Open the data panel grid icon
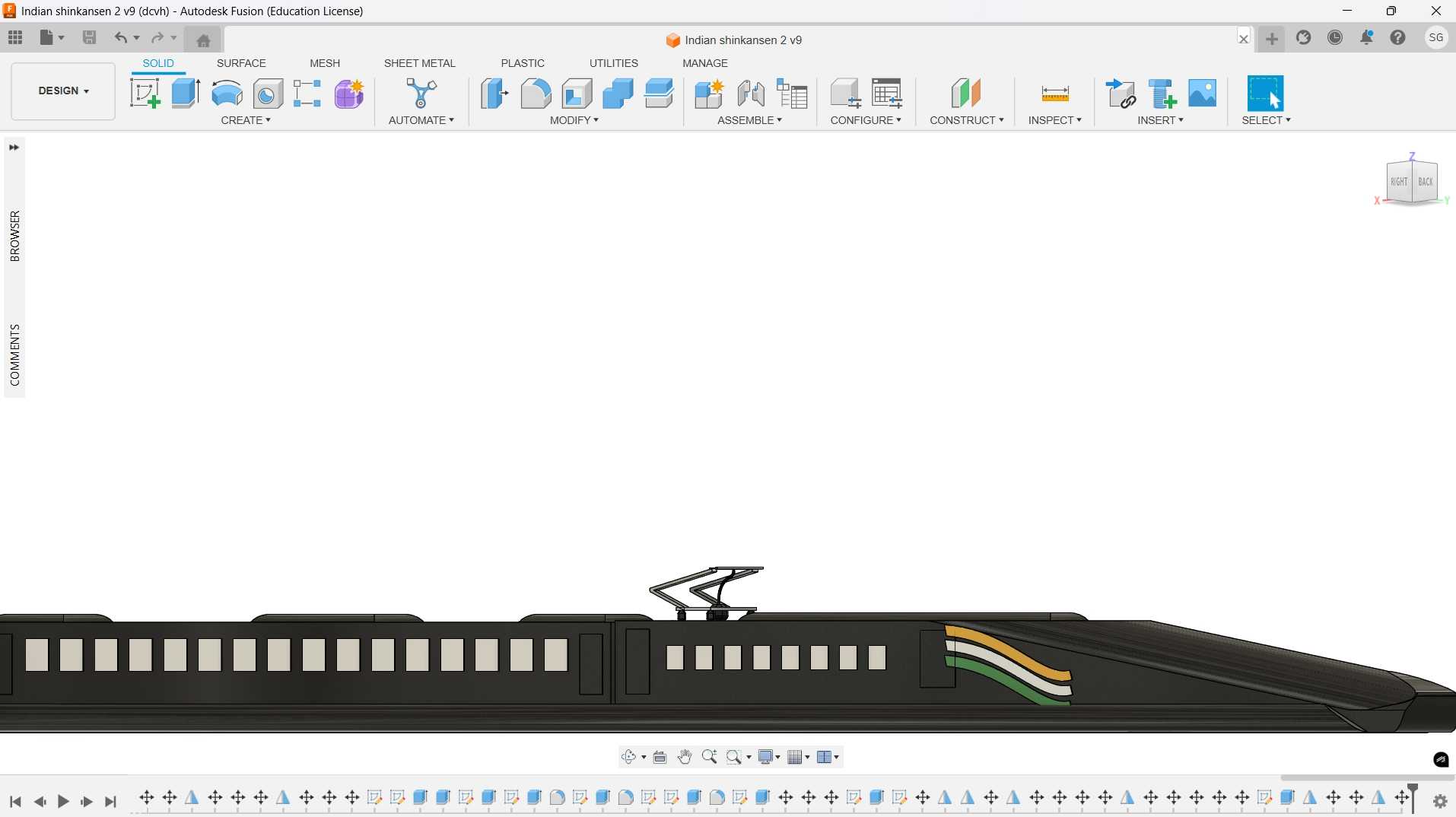The height and width of the screenshot is (817, 1456). pos(15,37)
